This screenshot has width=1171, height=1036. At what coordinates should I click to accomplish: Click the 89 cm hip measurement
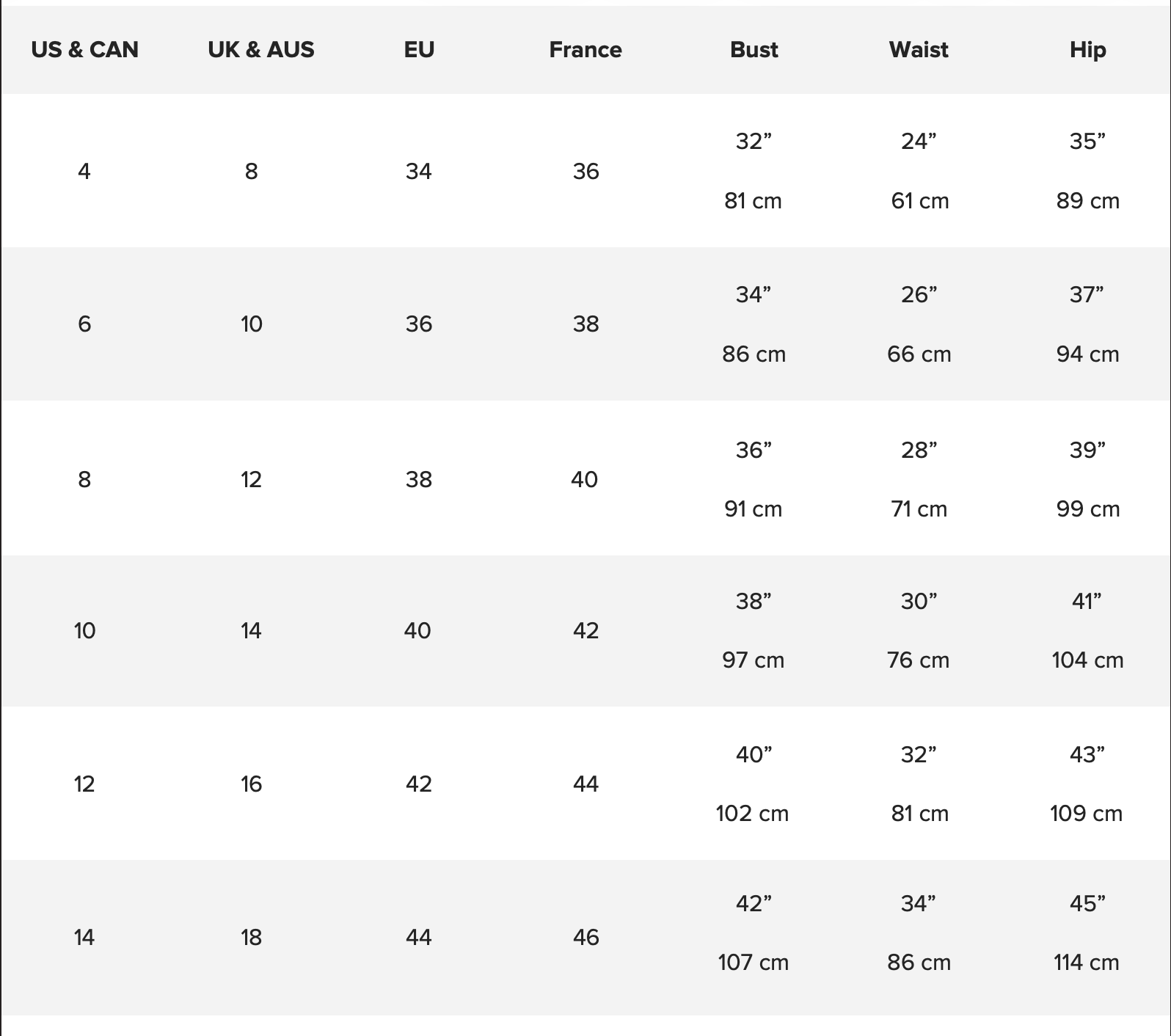[1087, 201]
